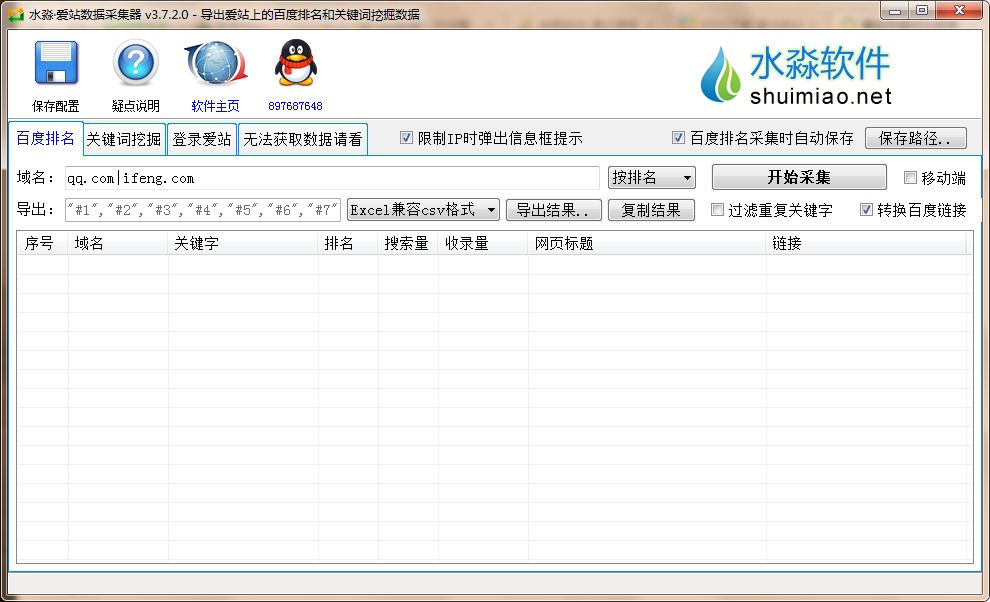The image size is (990, 602).
Task: Open the Excel兼容csv格式 dropdown
Action: click(423, 210)
